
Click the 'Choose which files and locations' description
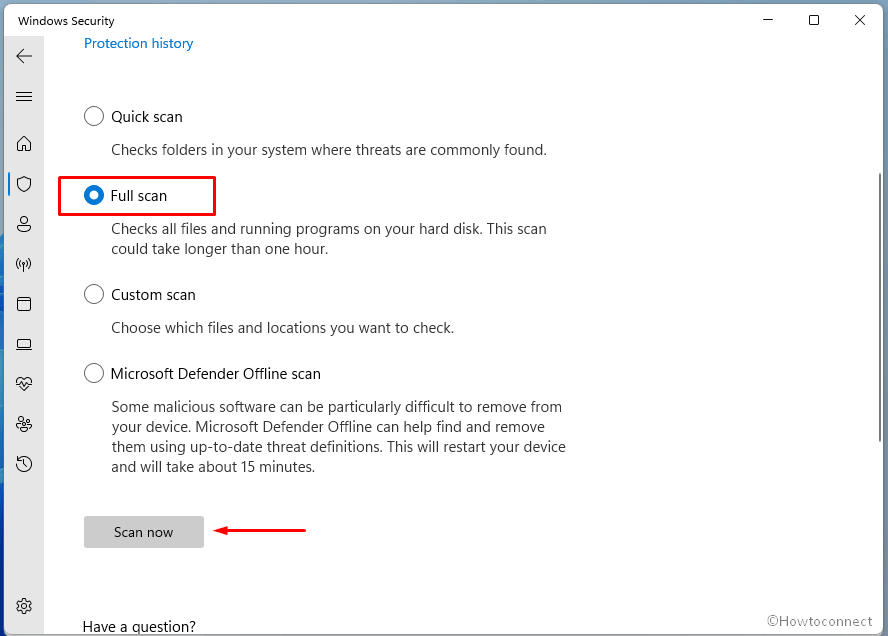283,328
